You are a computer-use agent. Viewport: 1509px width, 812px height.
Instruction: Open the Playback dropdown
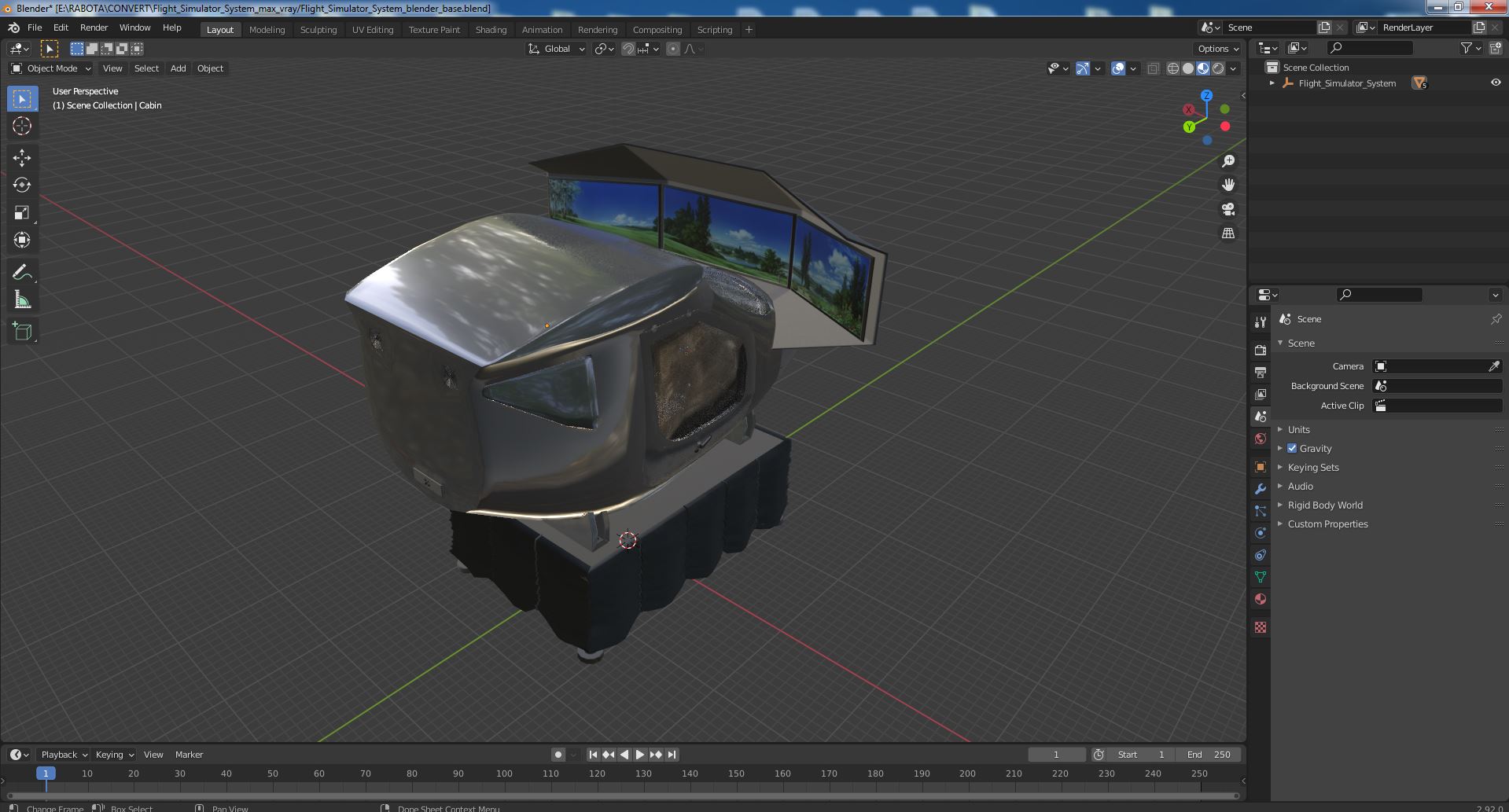coord(64,755)
